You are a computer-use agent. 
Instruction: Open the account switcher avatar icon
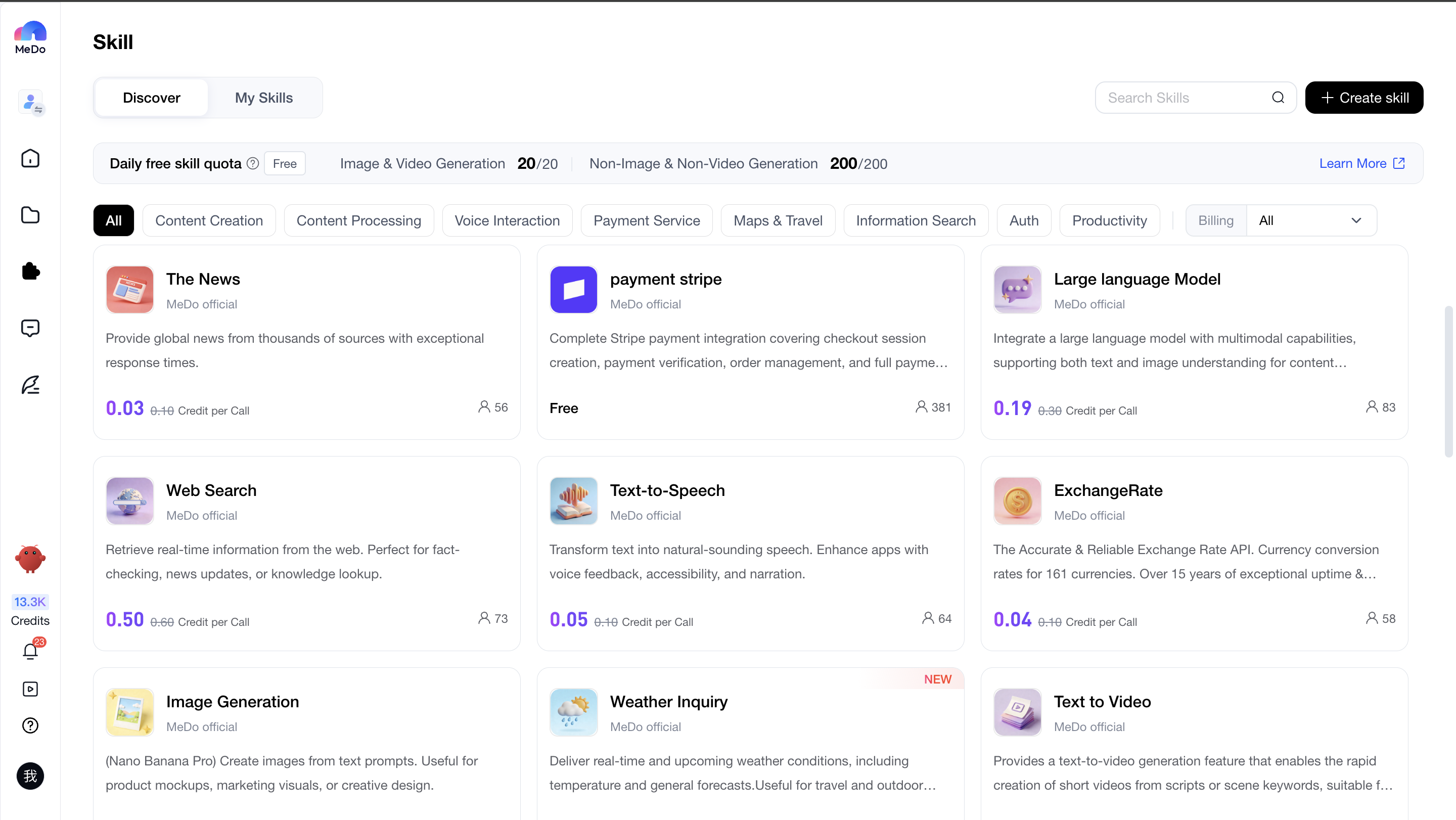coord(30,102)
